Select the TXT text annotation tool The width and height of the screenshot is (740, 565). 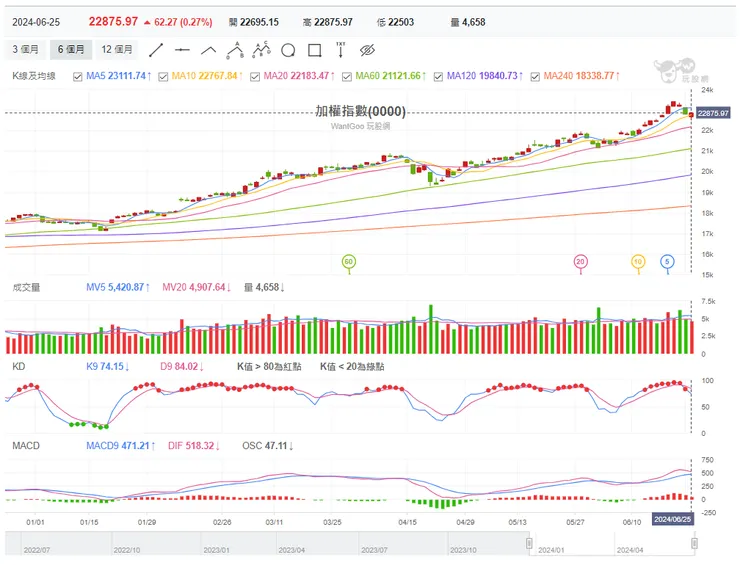(x=340, y=50)
